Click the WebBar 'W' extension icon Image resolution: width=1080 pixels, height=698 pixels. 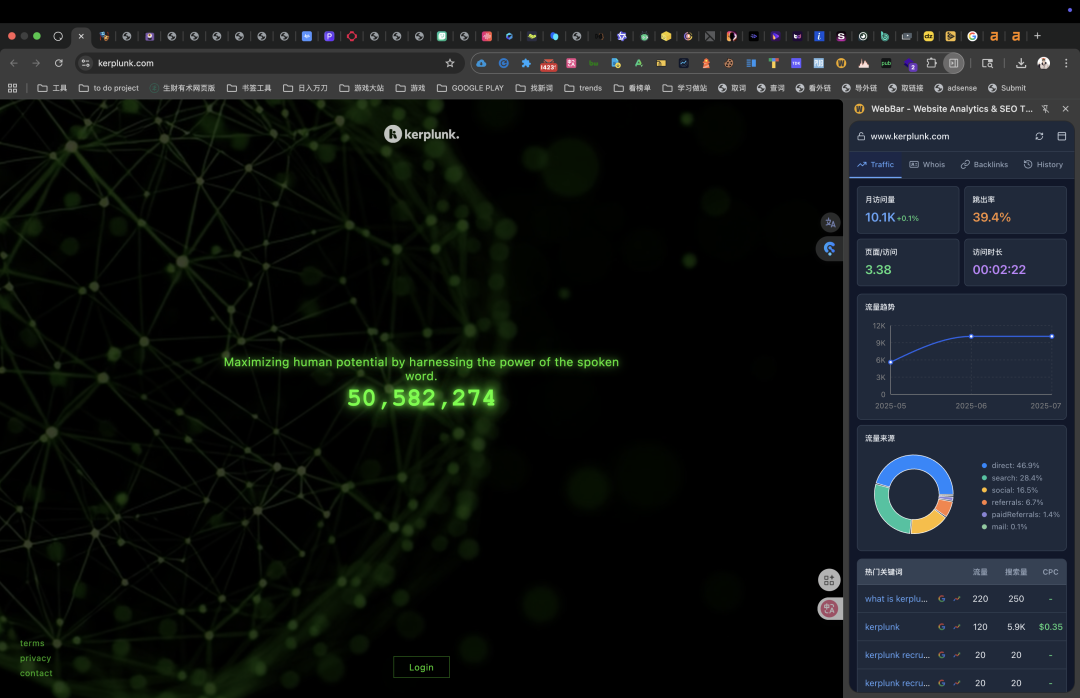tap(841, 63)
